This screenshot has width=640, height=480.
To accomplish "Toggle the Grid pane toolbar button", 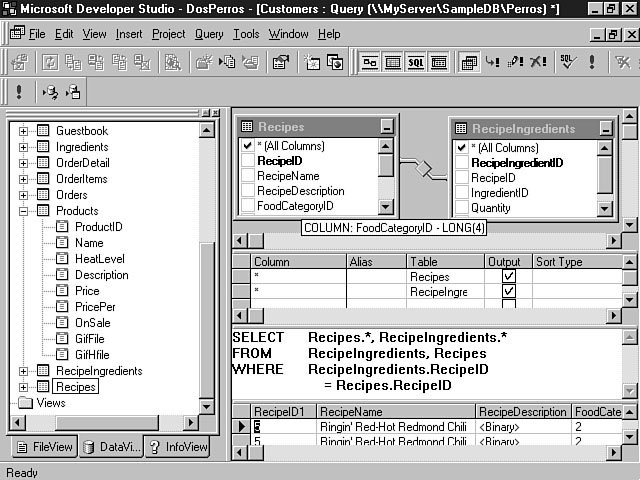I will pyautogui.click(x=392, y=62).
